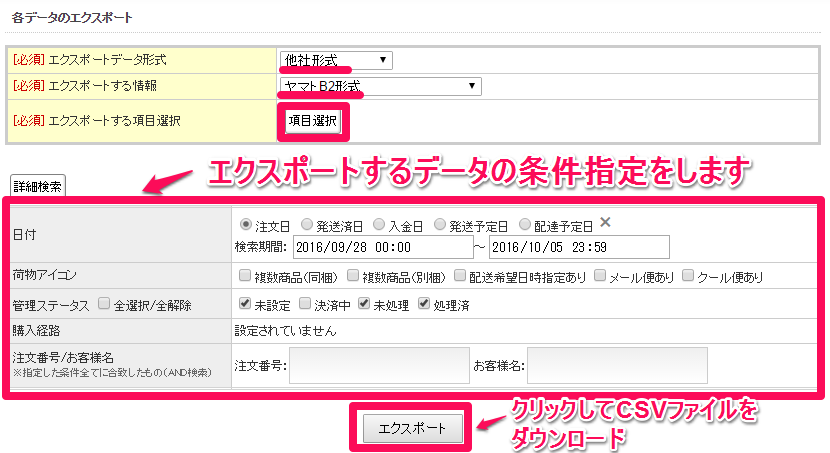Select the 入金日 radio button
Image resolution: width=830 pixels, height=453 pixels.
click(x=379, y=225)
